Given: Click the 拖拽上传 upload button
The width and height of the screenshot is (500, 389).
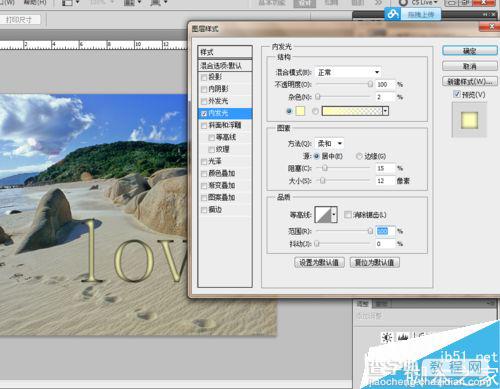Looking at the screenshot, I should click(x=421, y=14).
